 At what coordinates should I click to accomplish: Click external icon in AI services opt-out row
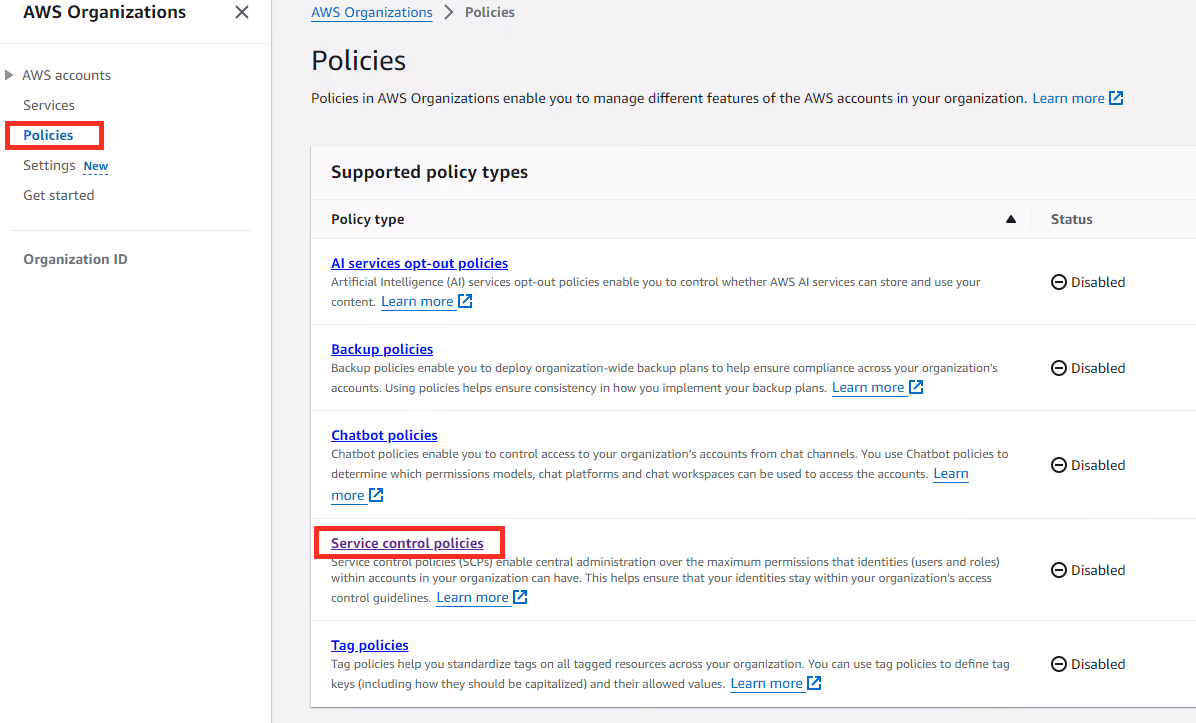465,301
